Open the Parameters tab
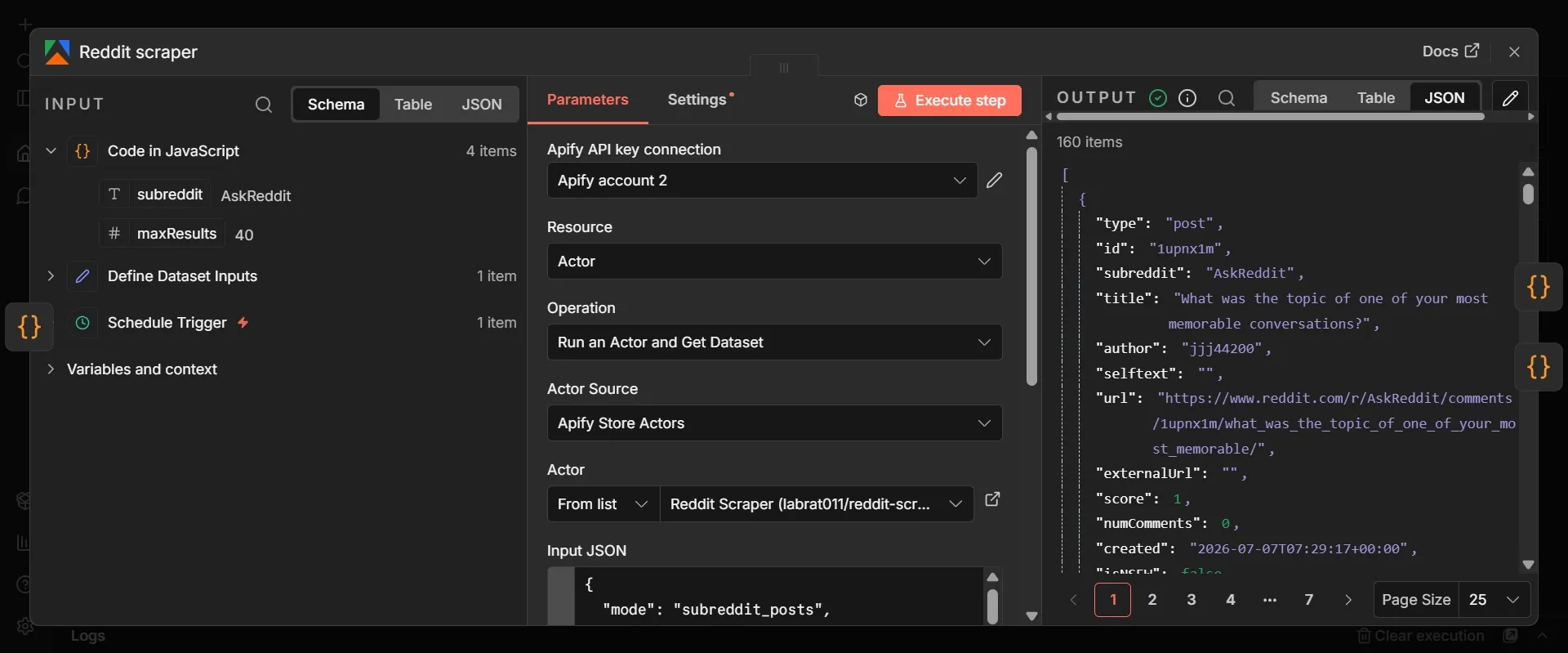 point(588,100)
